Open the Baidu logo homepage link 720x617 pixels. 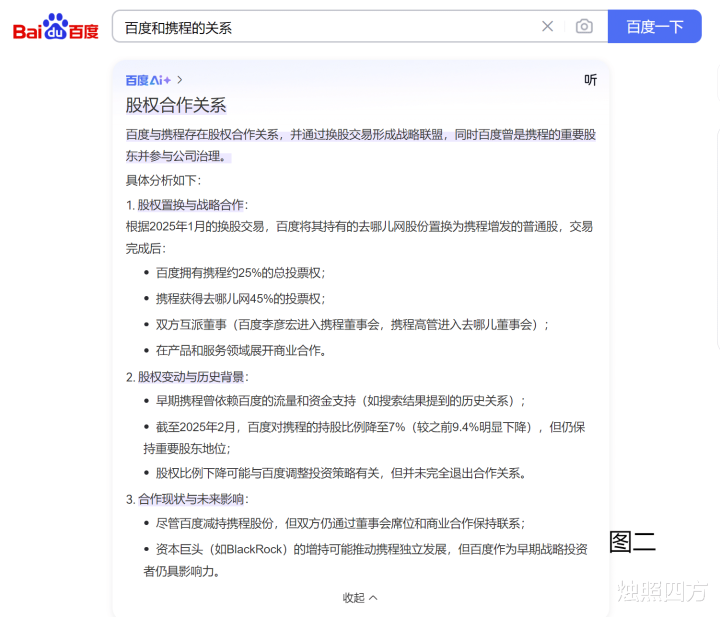tap(56, 27)
